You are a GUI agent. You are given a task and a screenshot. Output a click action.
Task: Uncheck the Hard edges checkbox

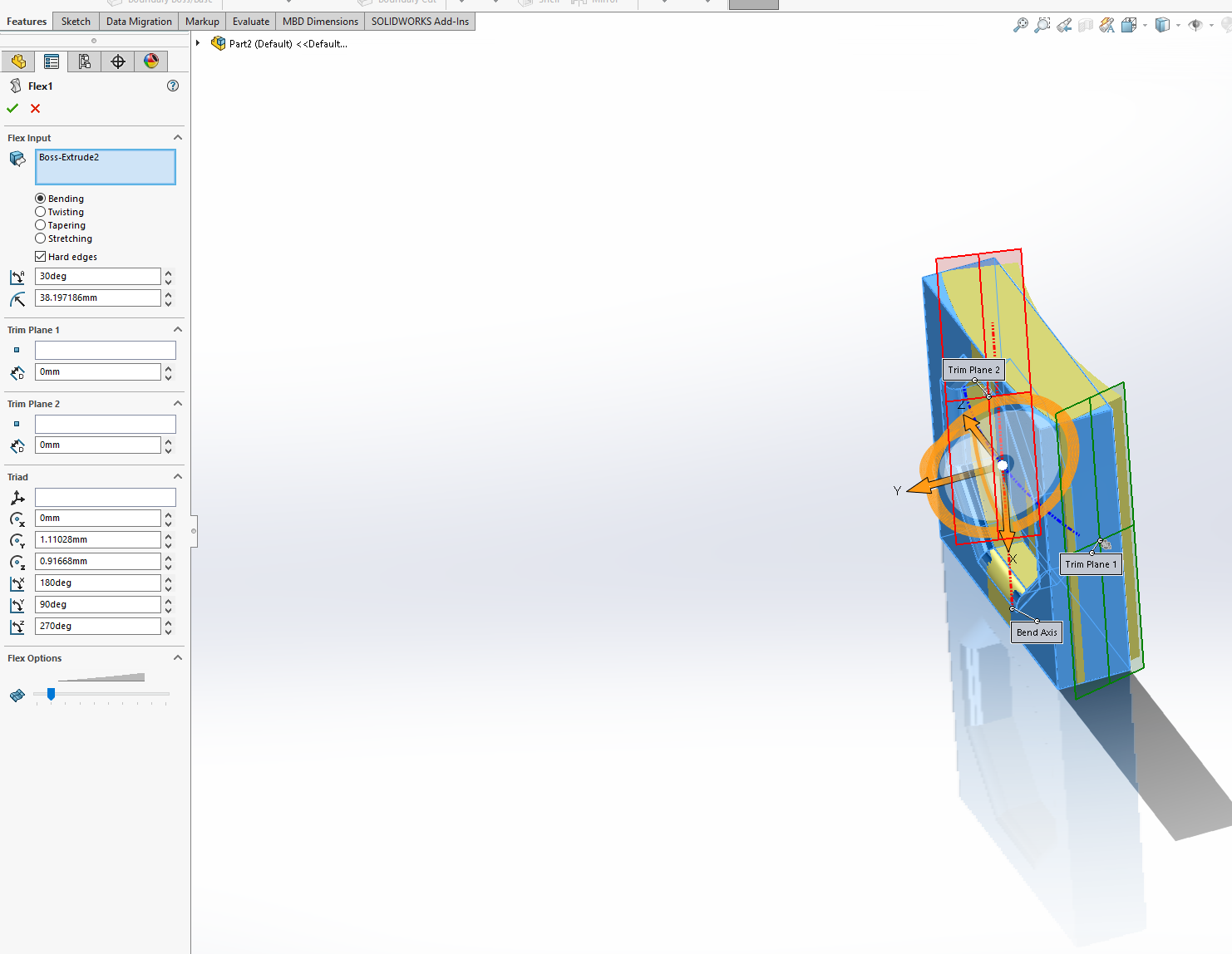(x=41, y=256)
